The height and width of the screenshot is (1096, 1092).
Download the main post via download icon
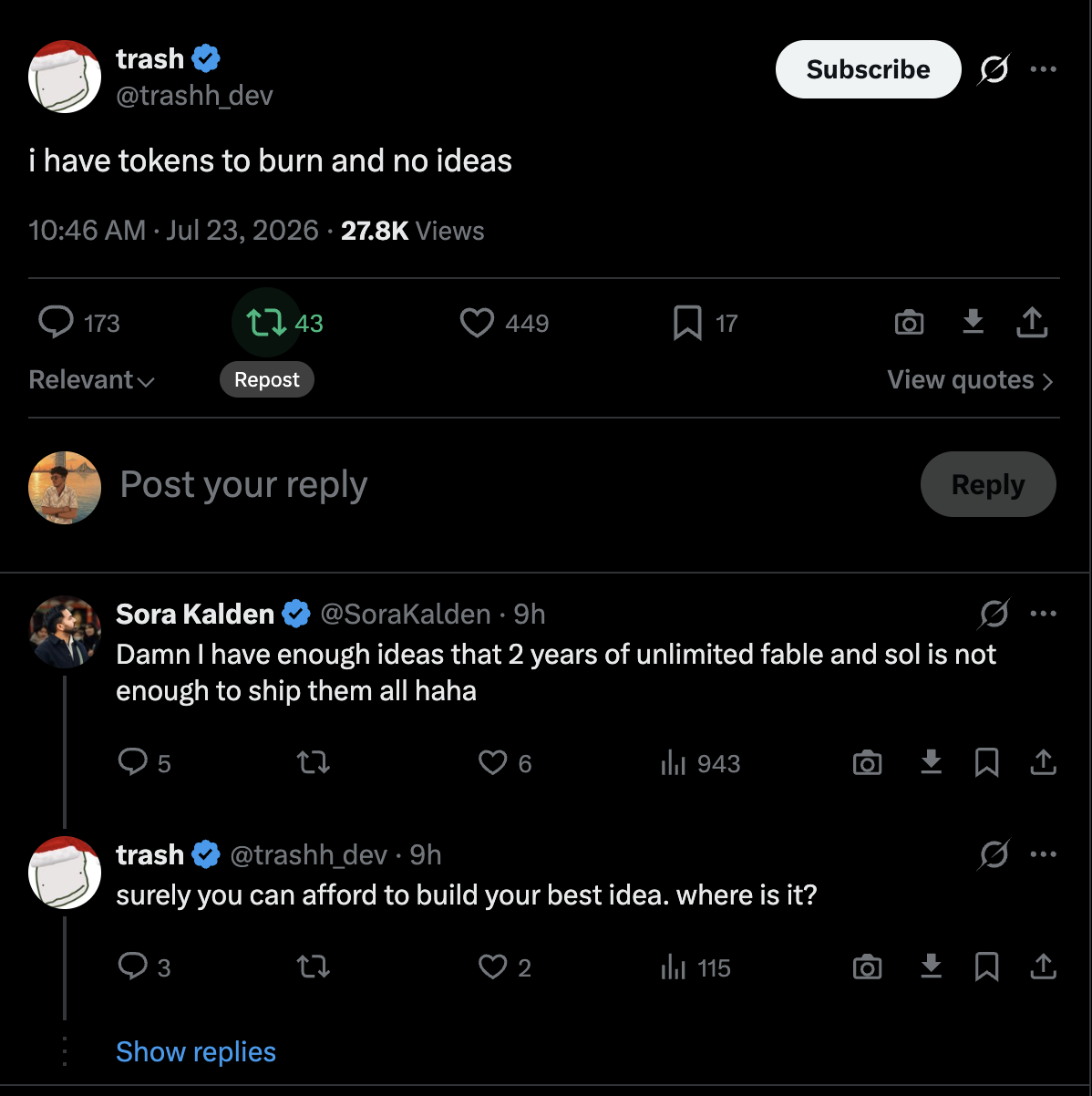coord(974,321)
